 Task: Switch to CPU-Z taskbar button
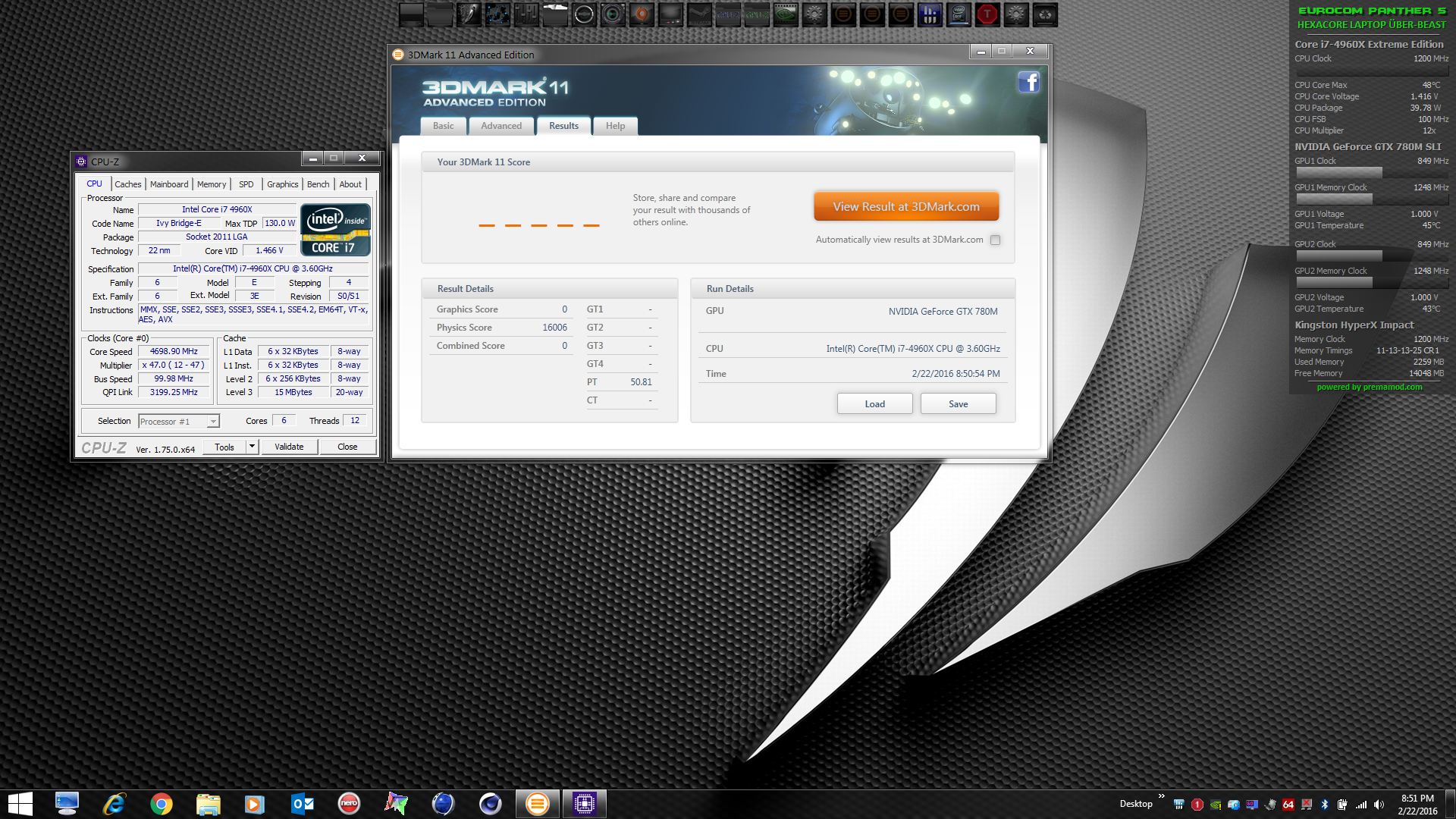(x=584, y=804)
